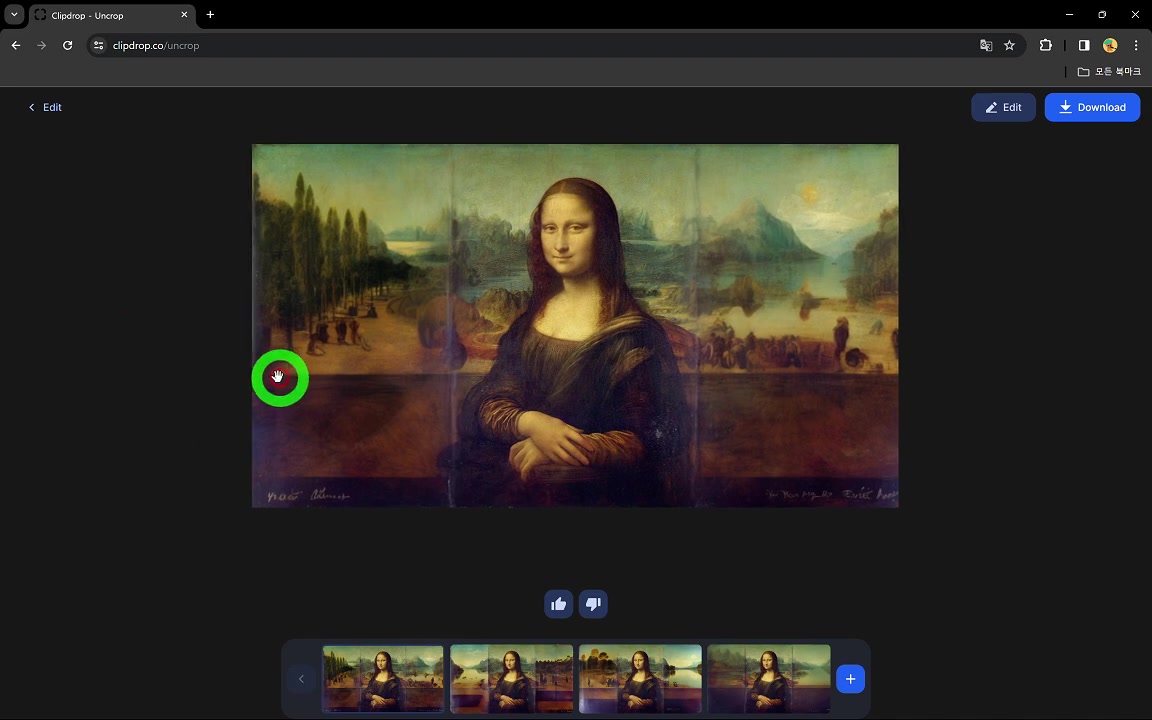
Task: Toggle the browser side panel icon
Action: click(x=1084, y=46)
